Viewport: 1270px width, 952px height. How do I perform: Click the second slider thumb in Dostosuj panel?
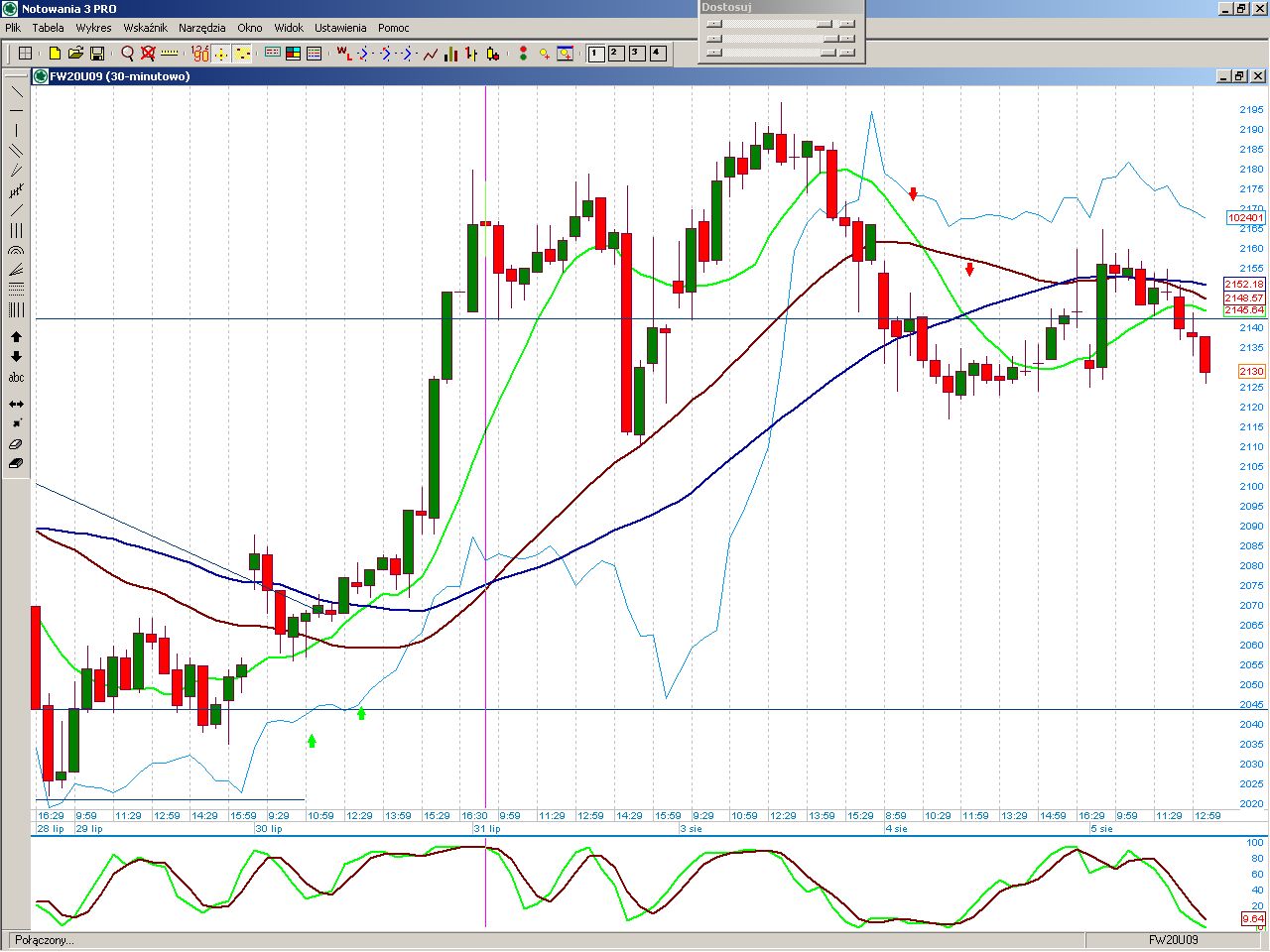click(831, 39)
